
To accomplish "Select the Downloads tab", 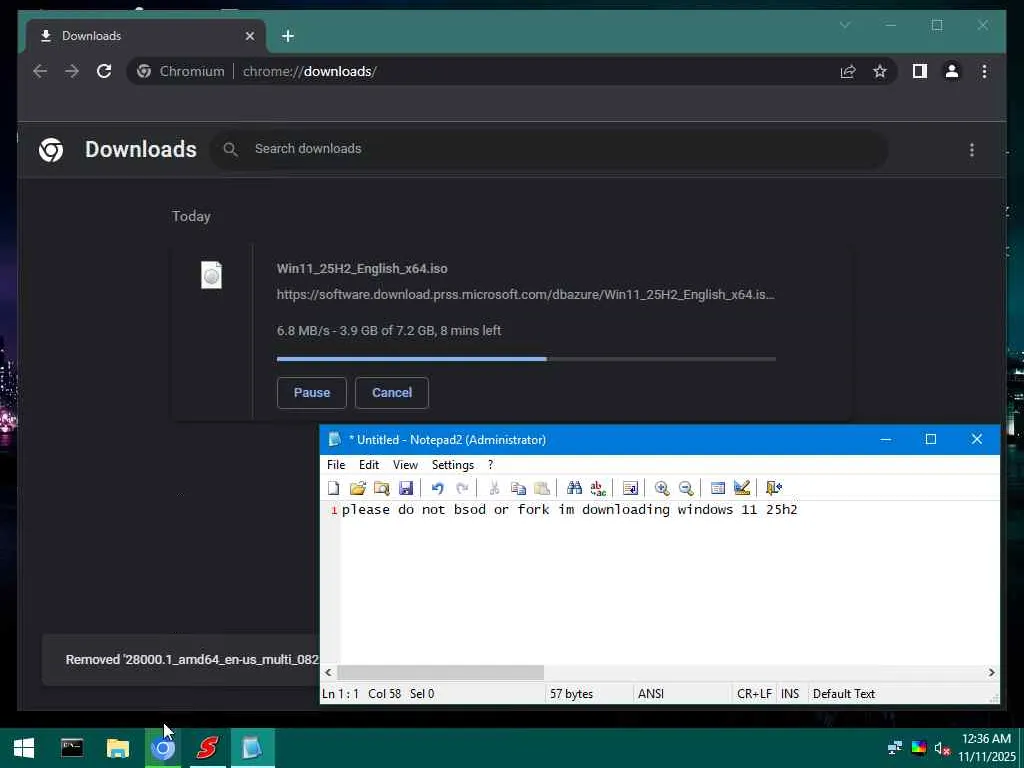I will point(146,36).
